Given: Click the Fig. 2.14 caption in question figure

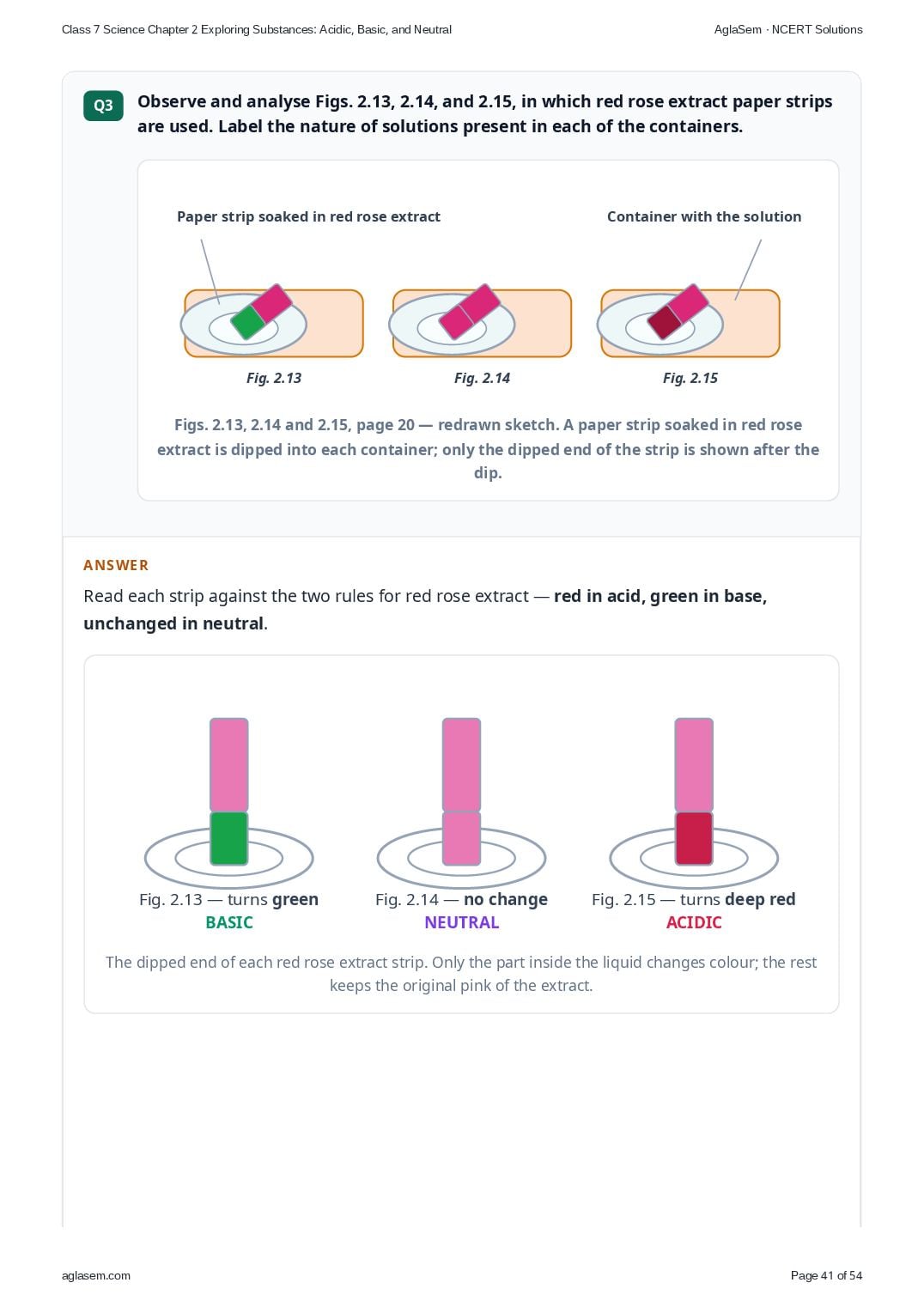Looking at the screenshot, I should pyautogui.click(x=482, y=378).
